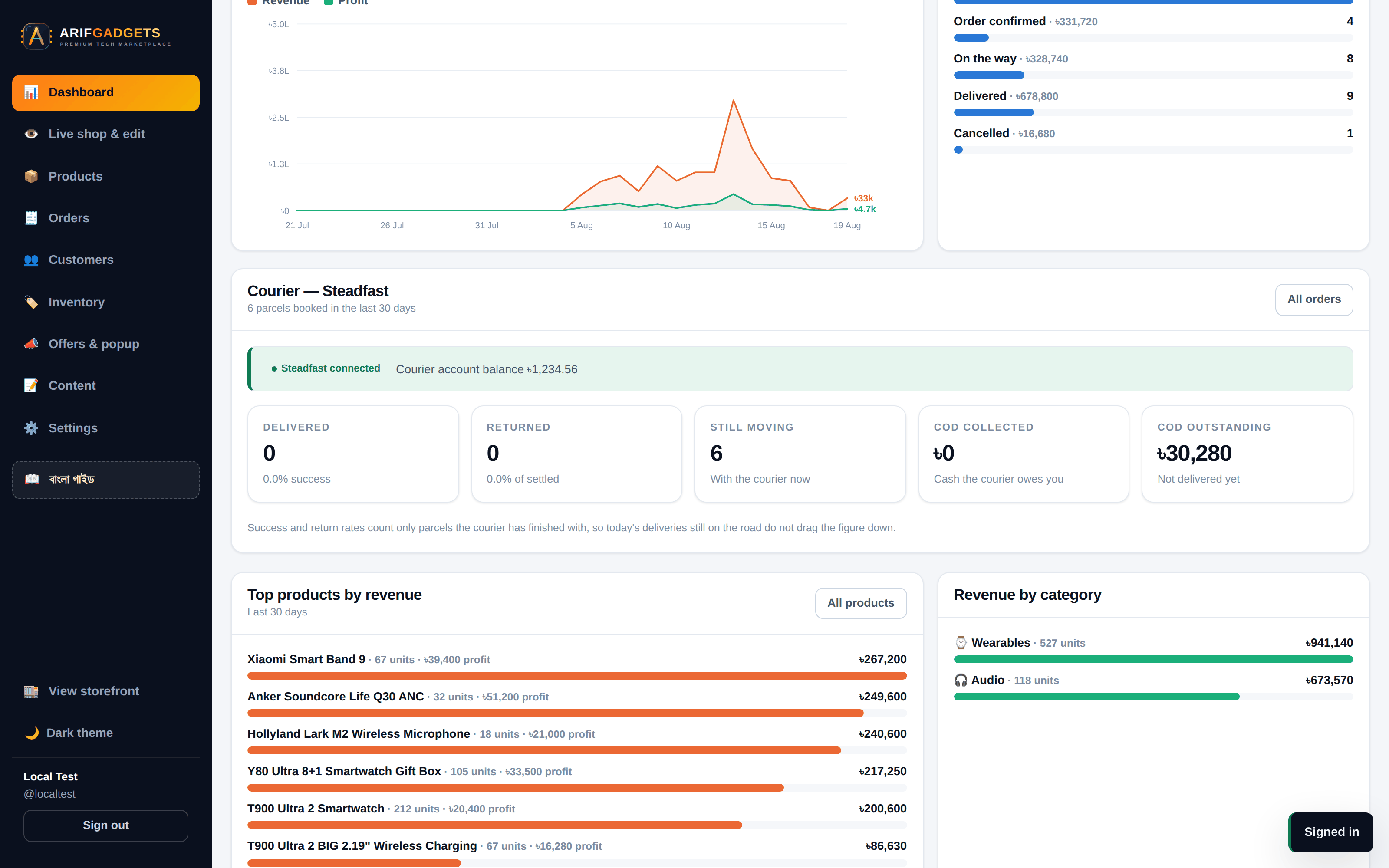Click the View storefront shop icon
Viewport: 1389px width, 868px height.
click(x=31, y=691)
